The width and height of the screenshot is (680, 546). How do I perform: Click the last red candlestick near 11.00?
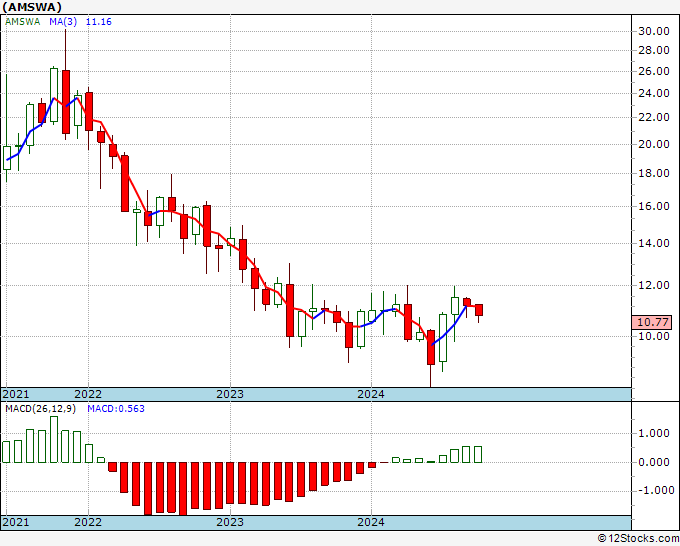[x=479, y=310]
